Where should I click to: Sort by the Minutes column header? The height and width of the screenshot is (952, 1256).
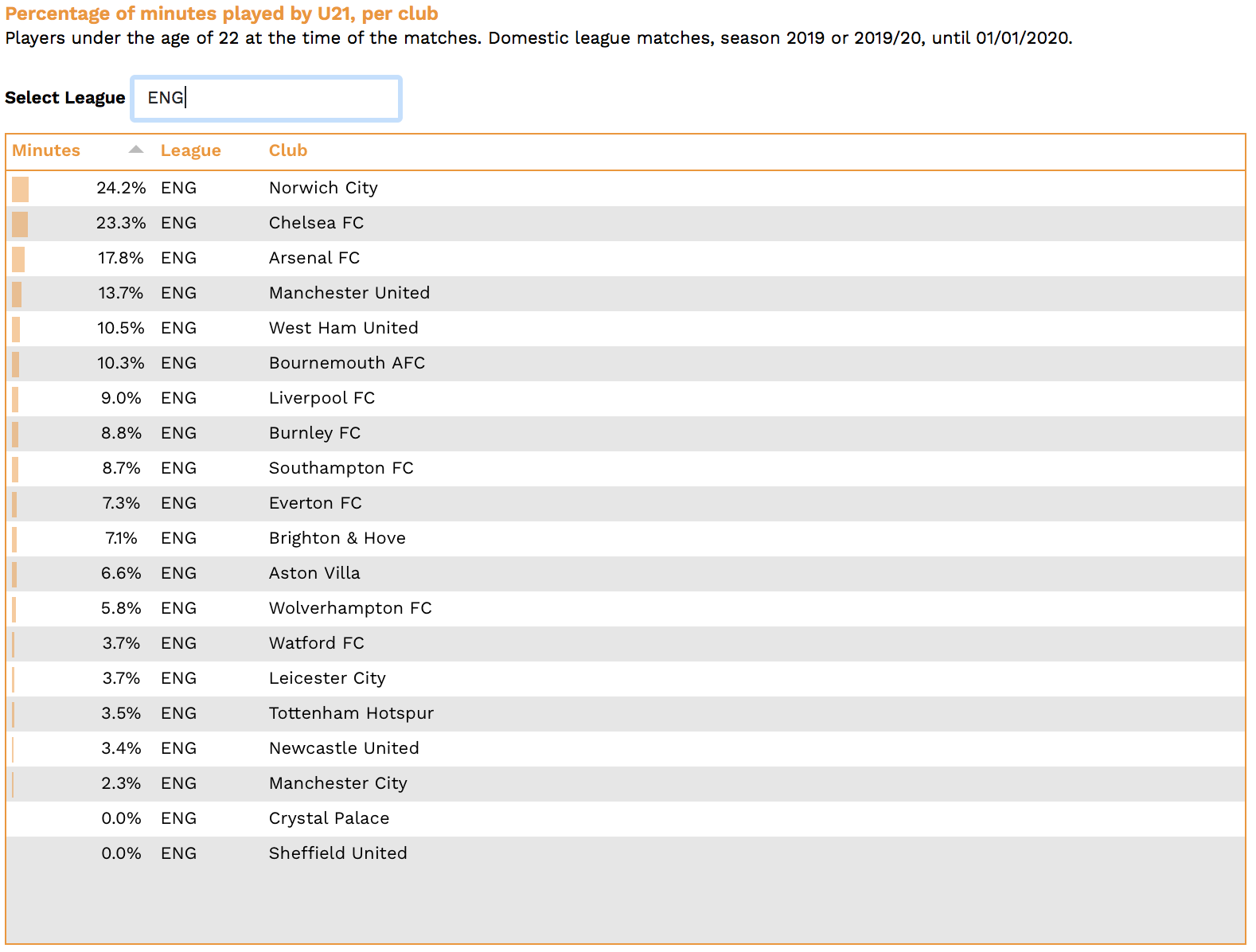(x=46, y=150)
